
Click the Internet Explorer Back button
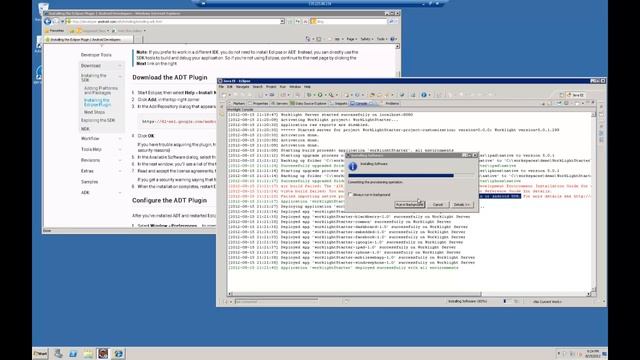48,21
